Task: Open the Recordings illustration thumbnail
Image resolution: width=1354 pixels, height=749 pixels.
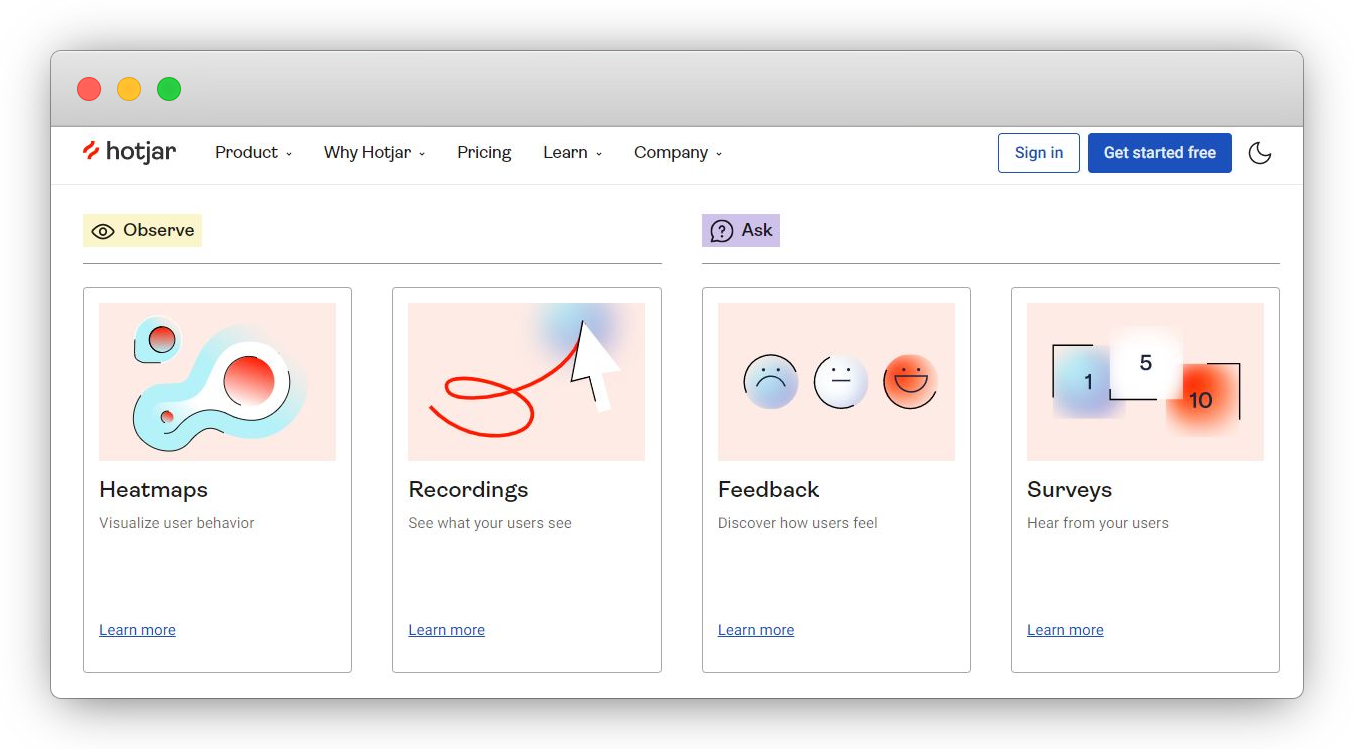Action: pos(526,382)
